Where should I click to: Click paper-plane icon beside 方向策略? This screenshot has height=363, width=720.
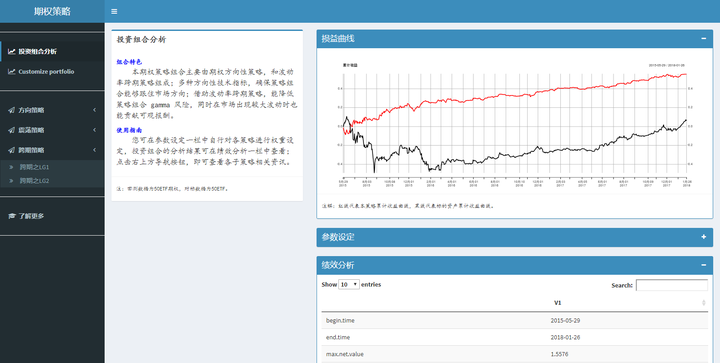coord(11,110)
